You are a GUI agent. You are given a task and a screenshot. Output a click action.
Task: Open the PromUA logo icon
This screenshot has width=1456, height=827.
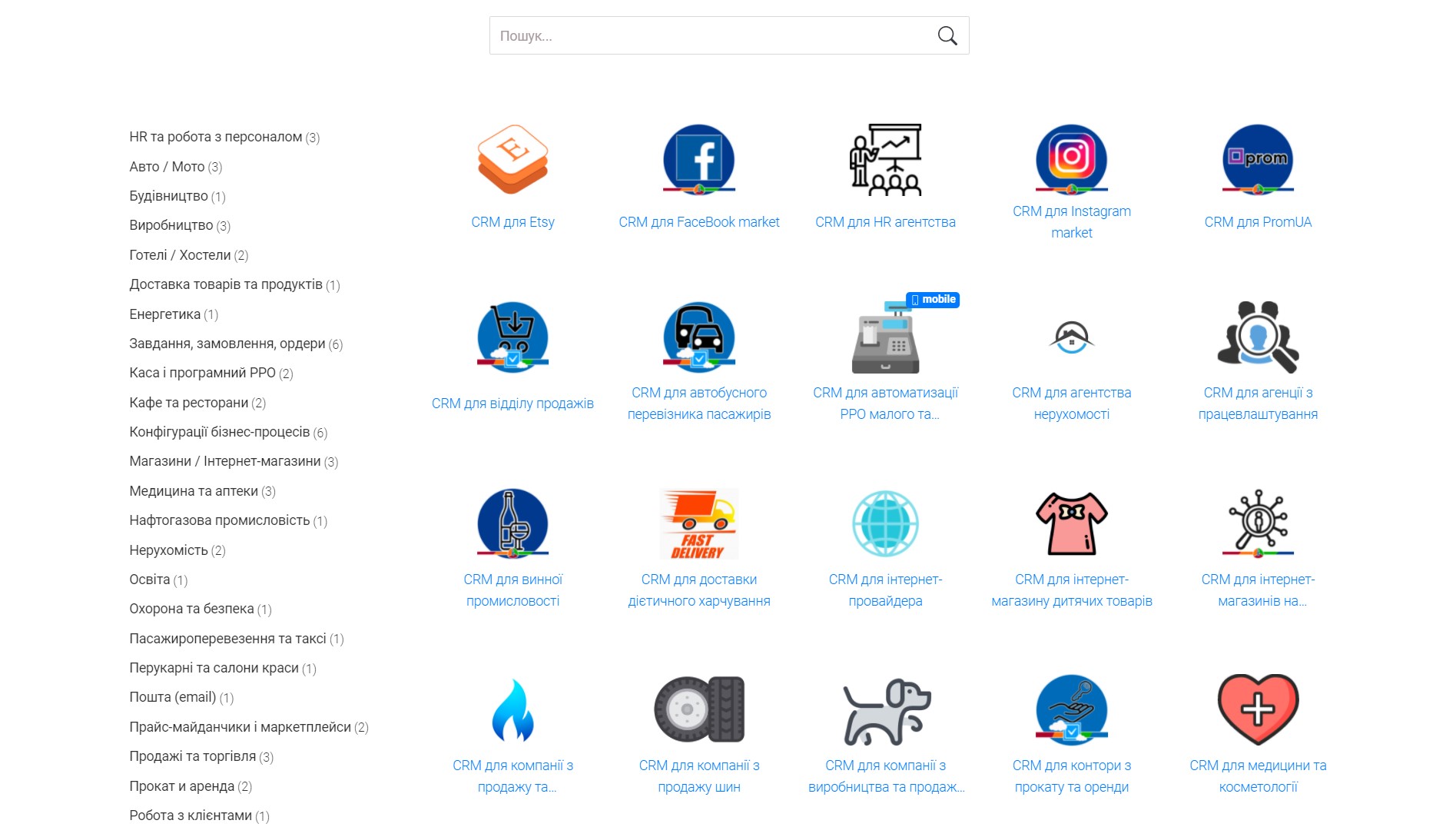pos(1257,160)
